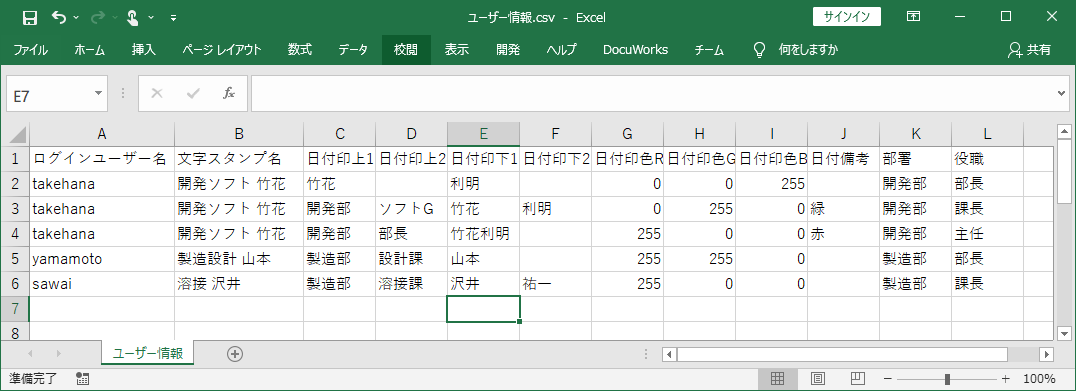Click the 緑 remark cell
This screenshot has height=391, width=1076.
pyautogui.click(x=843, y=209)
